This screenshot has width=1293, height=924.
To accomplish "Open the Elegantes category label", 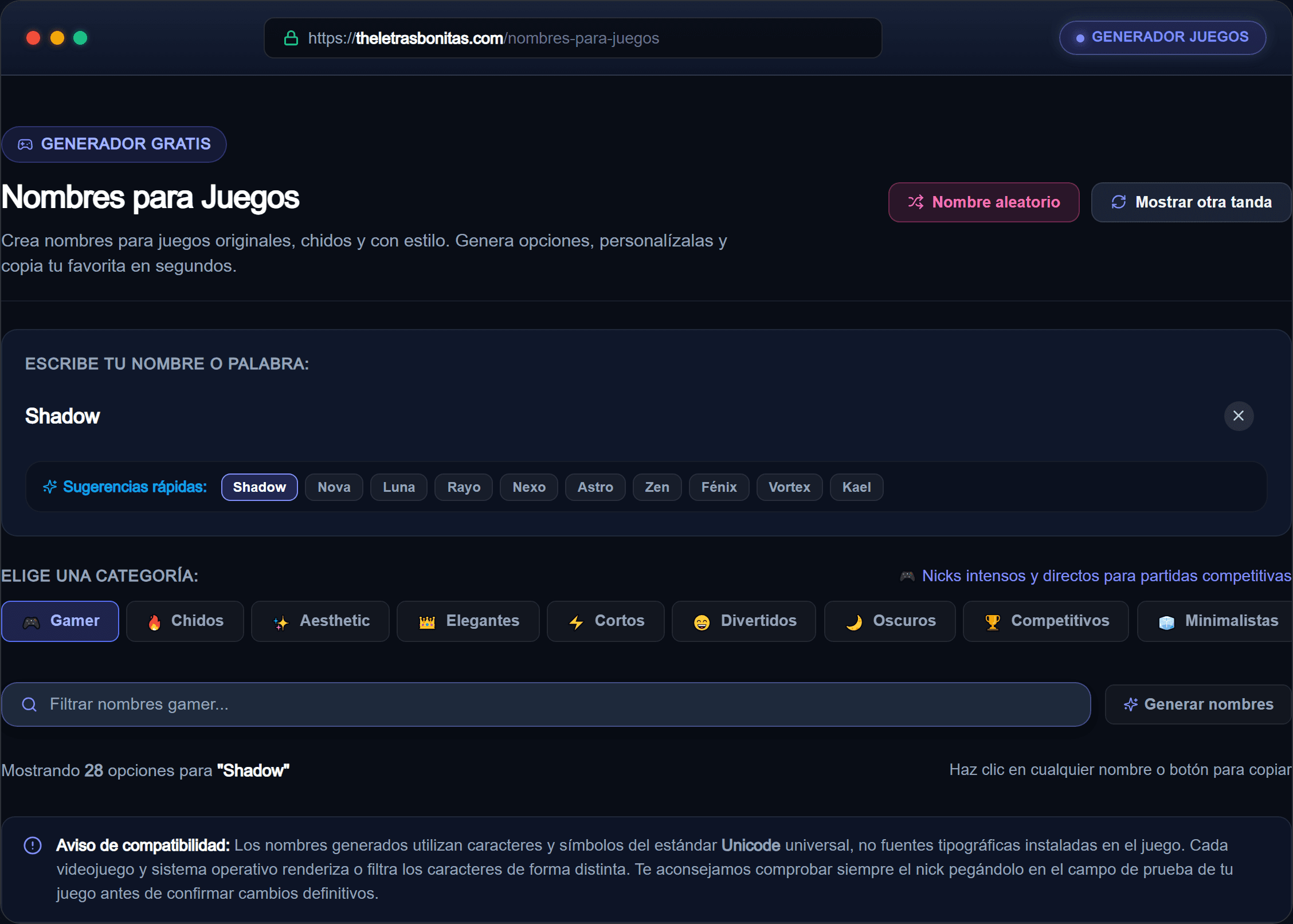I will point(483,621).
